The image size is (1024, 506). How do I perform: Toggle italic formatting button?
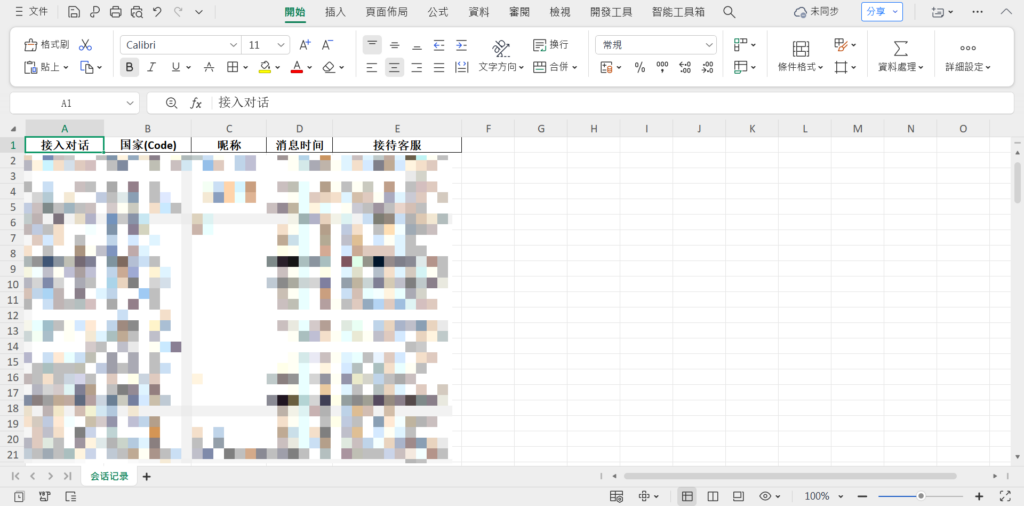pos(152,67)
